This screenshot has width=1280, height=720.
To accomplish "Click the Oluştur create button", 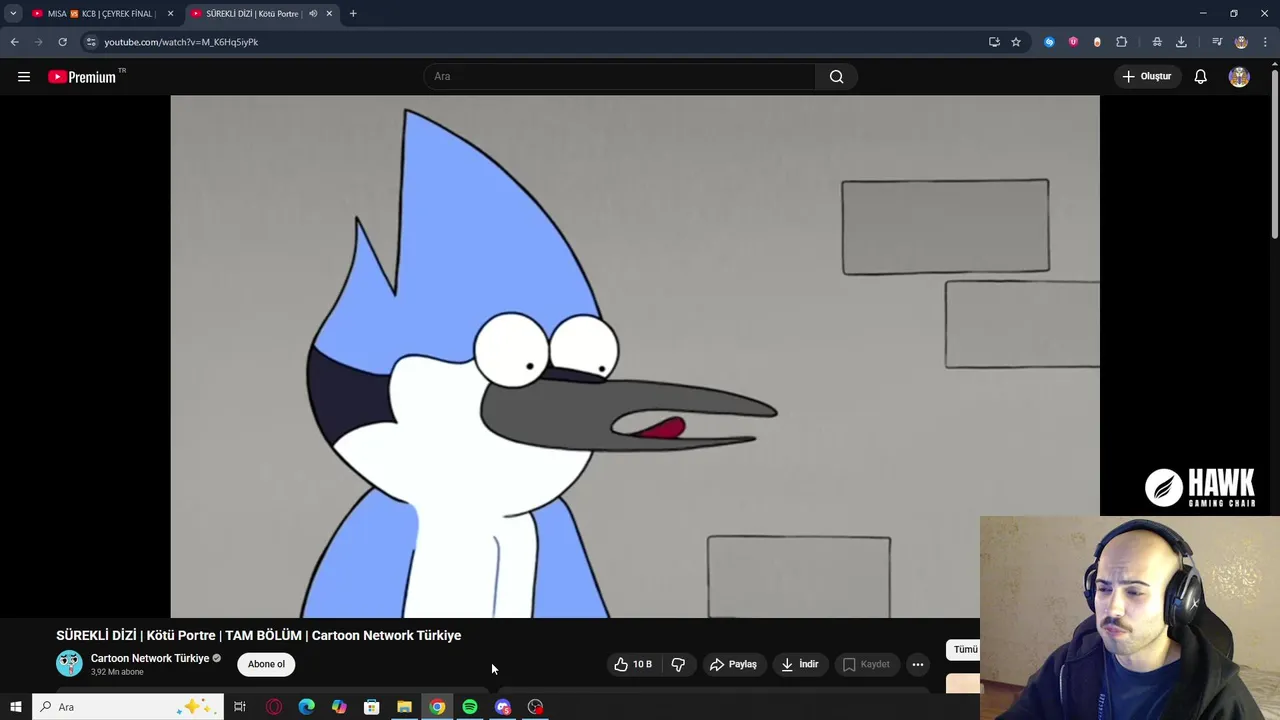I will click(1146, 77).
